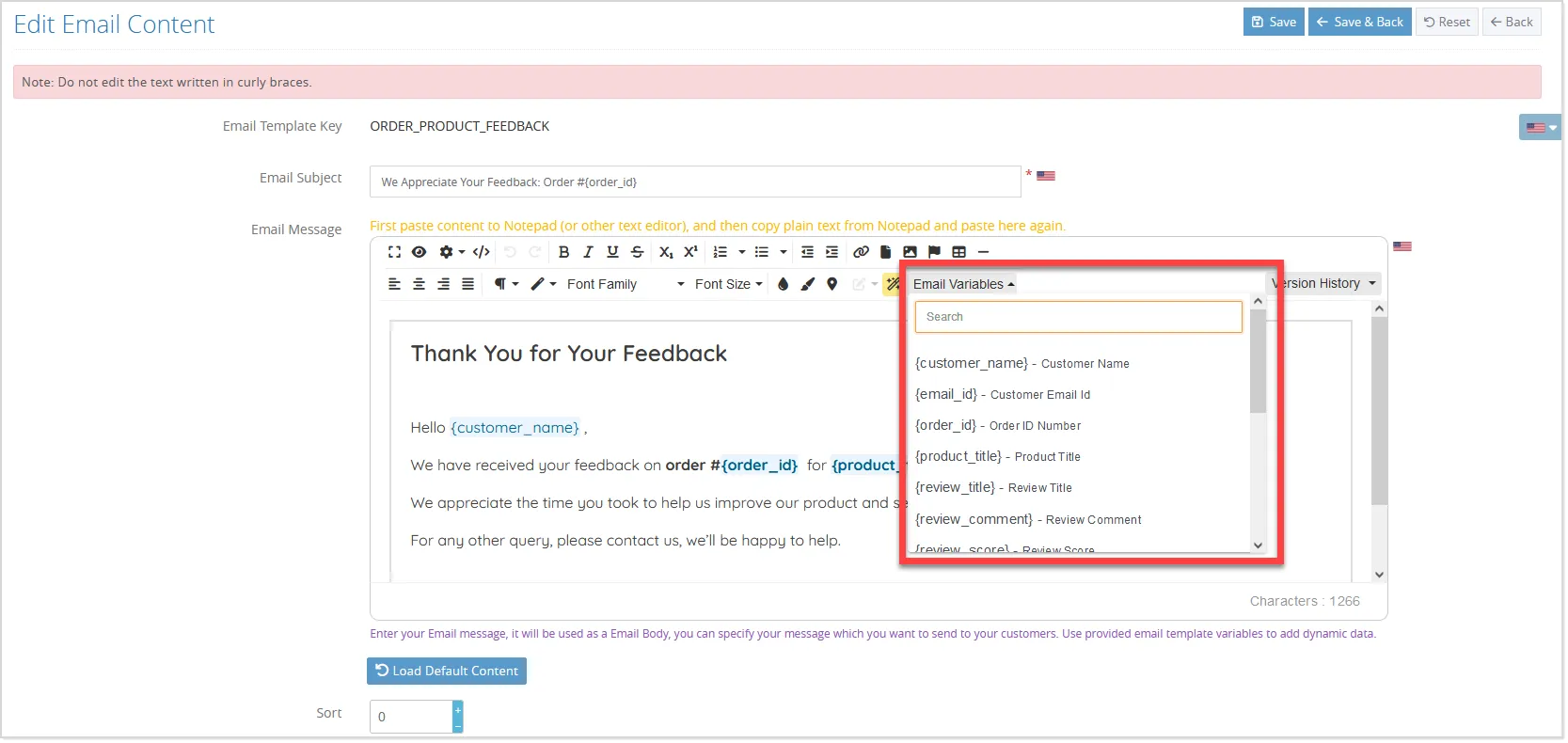Justify text alignment
Viewport: 1568px width, 743px height.
click(x=467, y=284)
